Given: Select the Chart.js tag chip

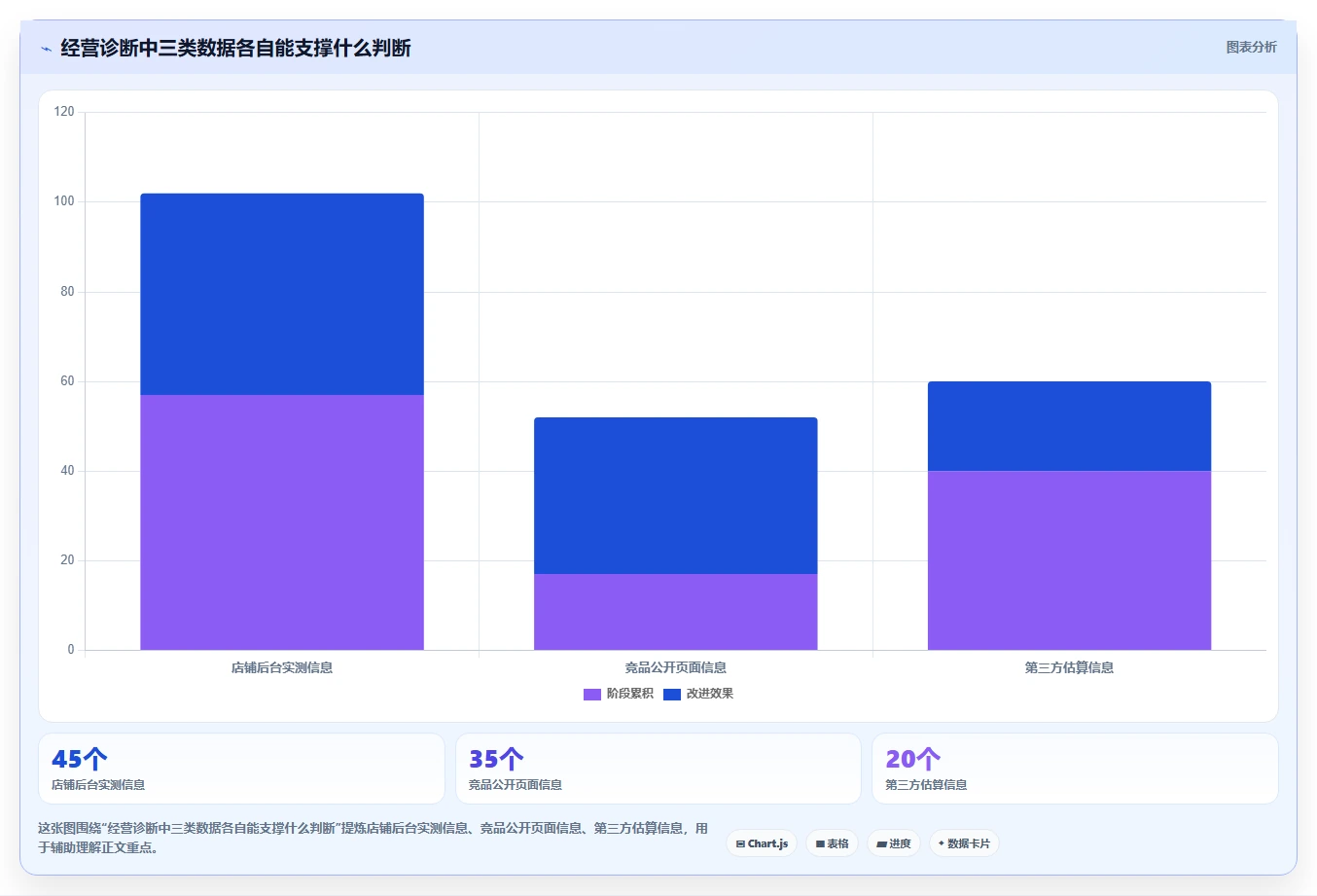Looking at the screenshot, I should tap(762, 843).
